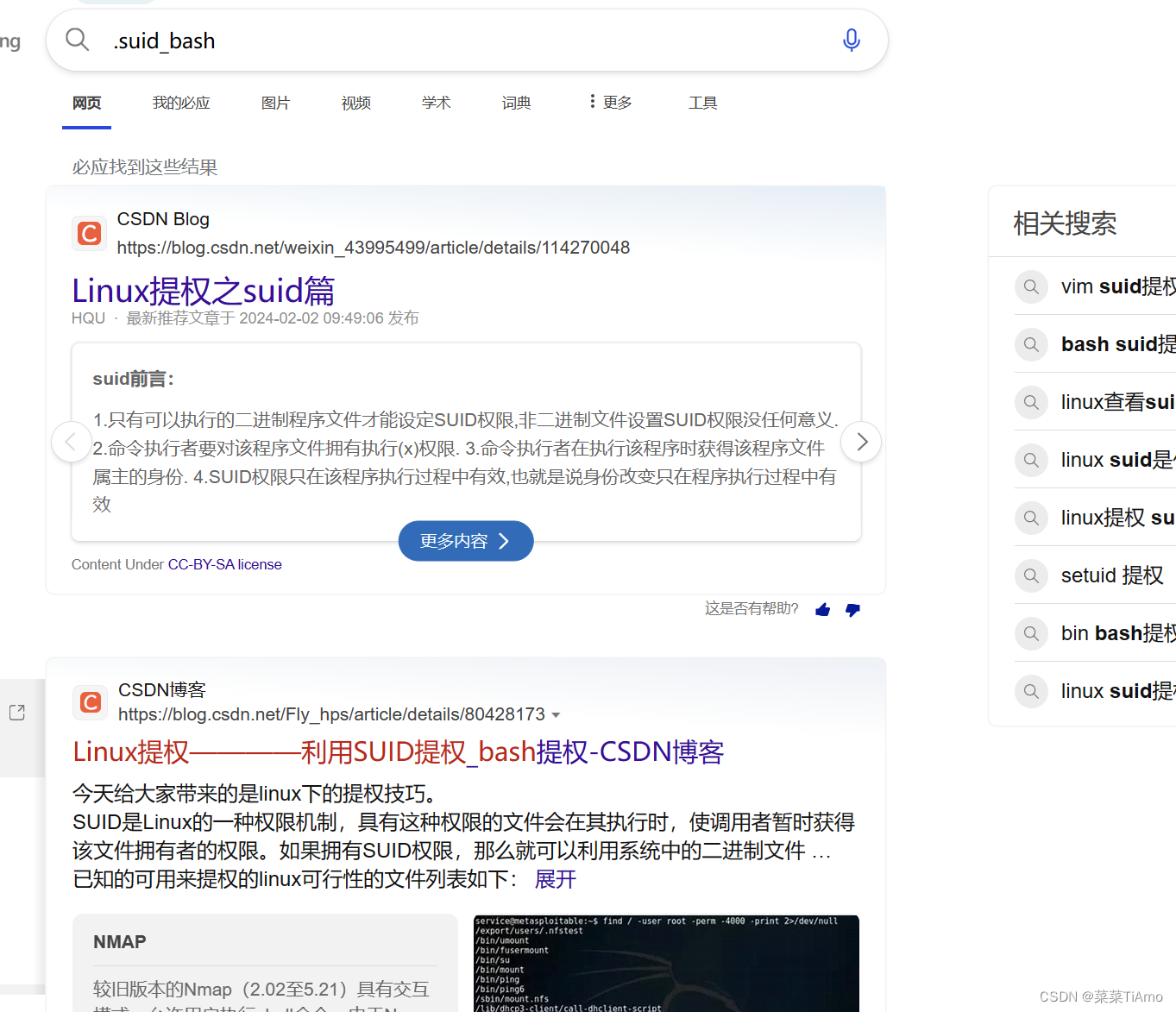Image resolution: width=1176 pixels, height=1012 pixels.
Task: Select the 网页 tab
Action: pyautogui.click(x=86, y=103)
